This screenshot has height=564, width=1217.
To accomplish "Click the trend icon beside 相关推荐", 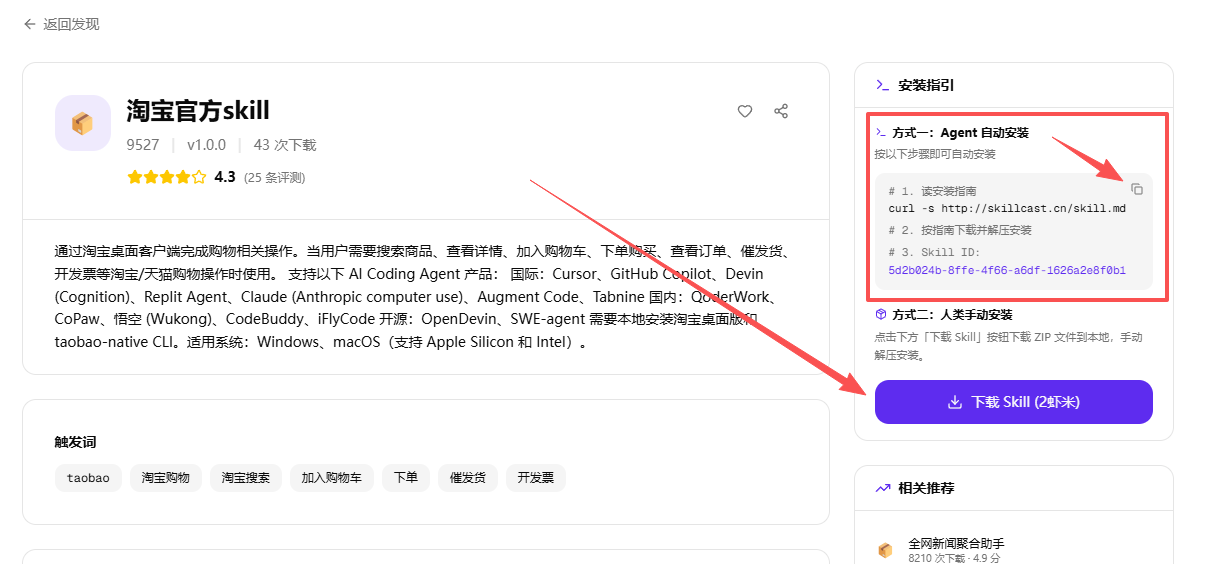I will click(x=882, y=488).
